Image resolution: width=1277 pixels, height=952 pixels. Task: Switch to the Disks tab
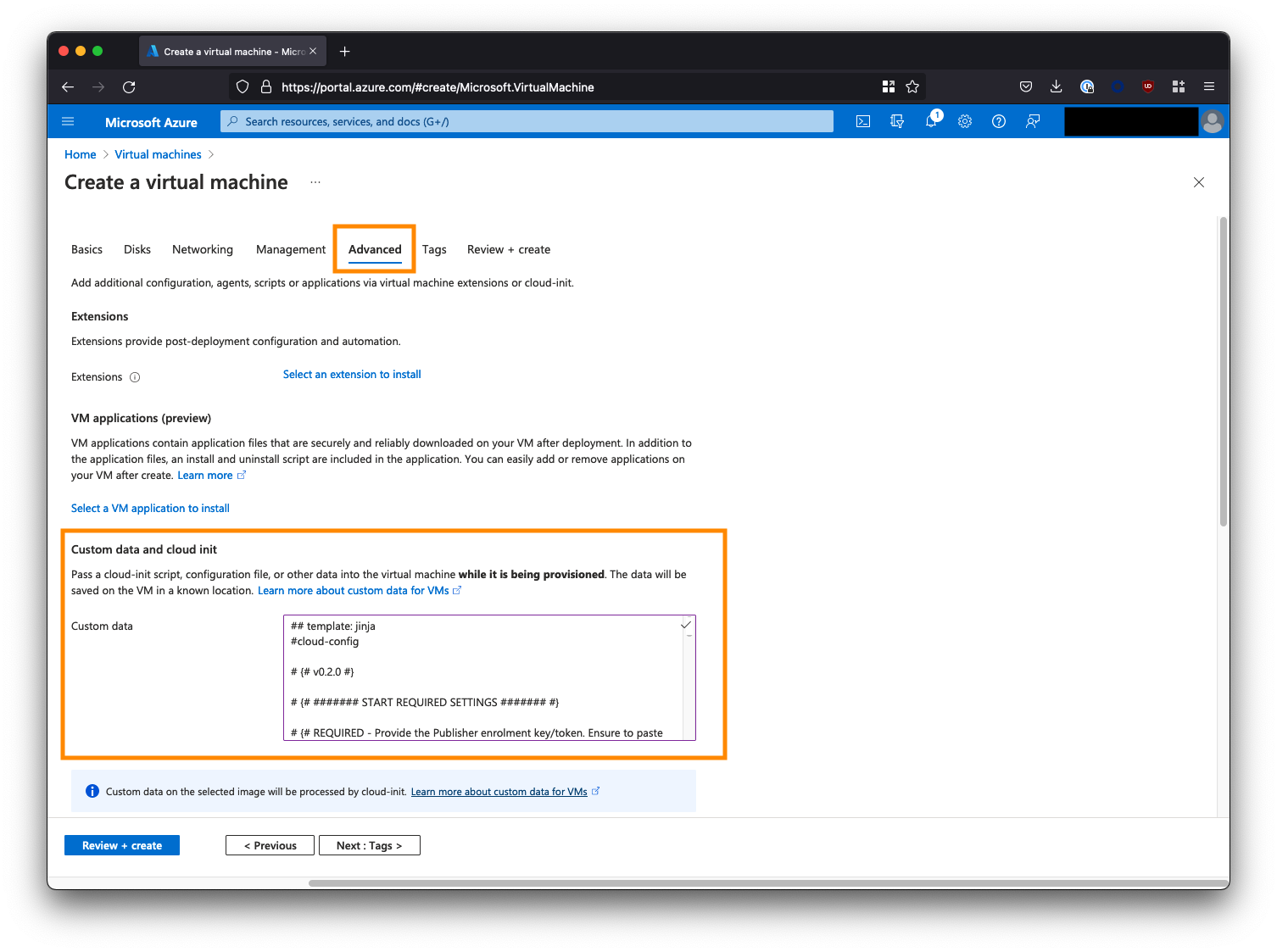click(x=137, y=249)
